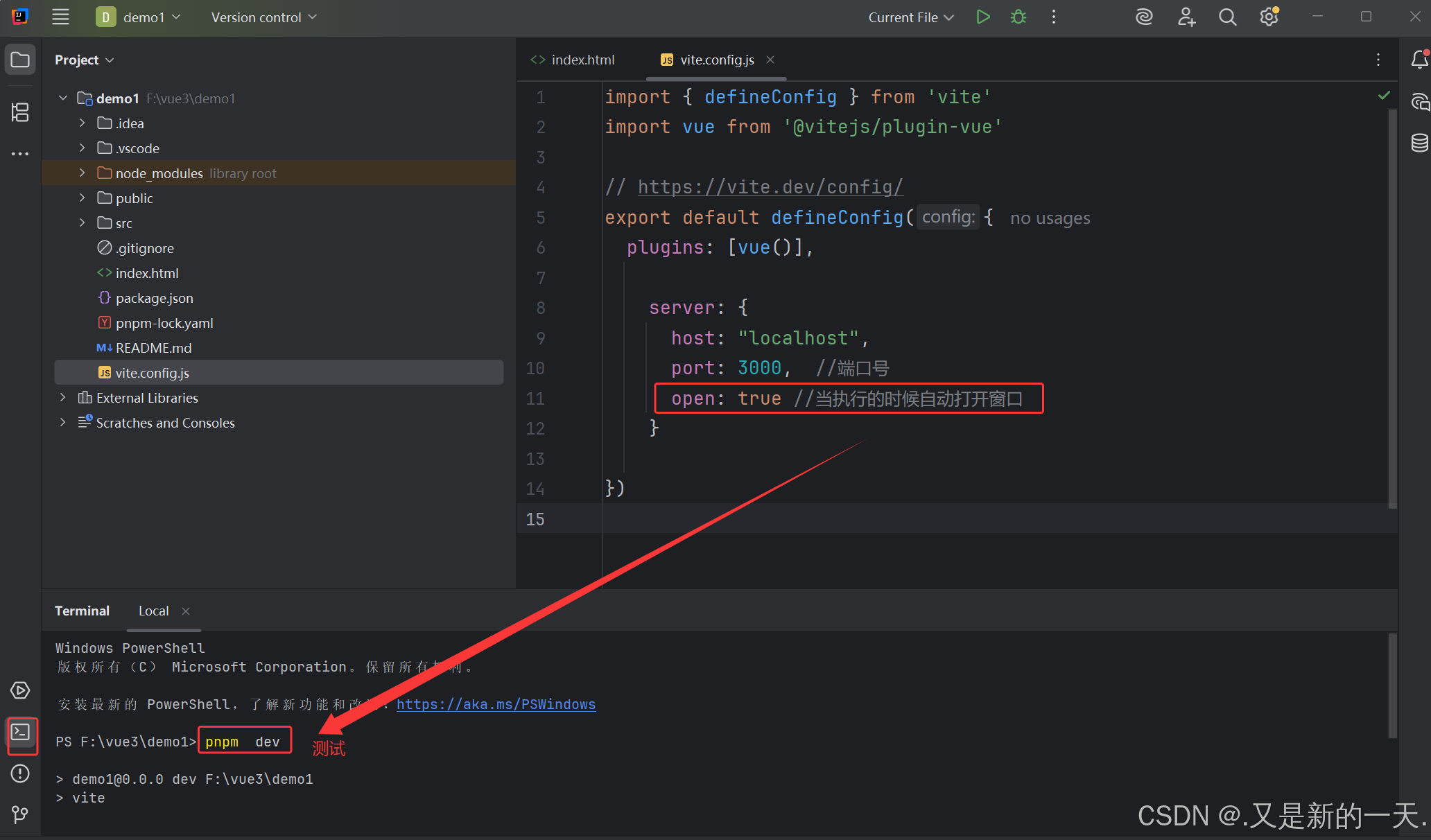Expand the src folder
The image size is (1431, 840).
82,223
